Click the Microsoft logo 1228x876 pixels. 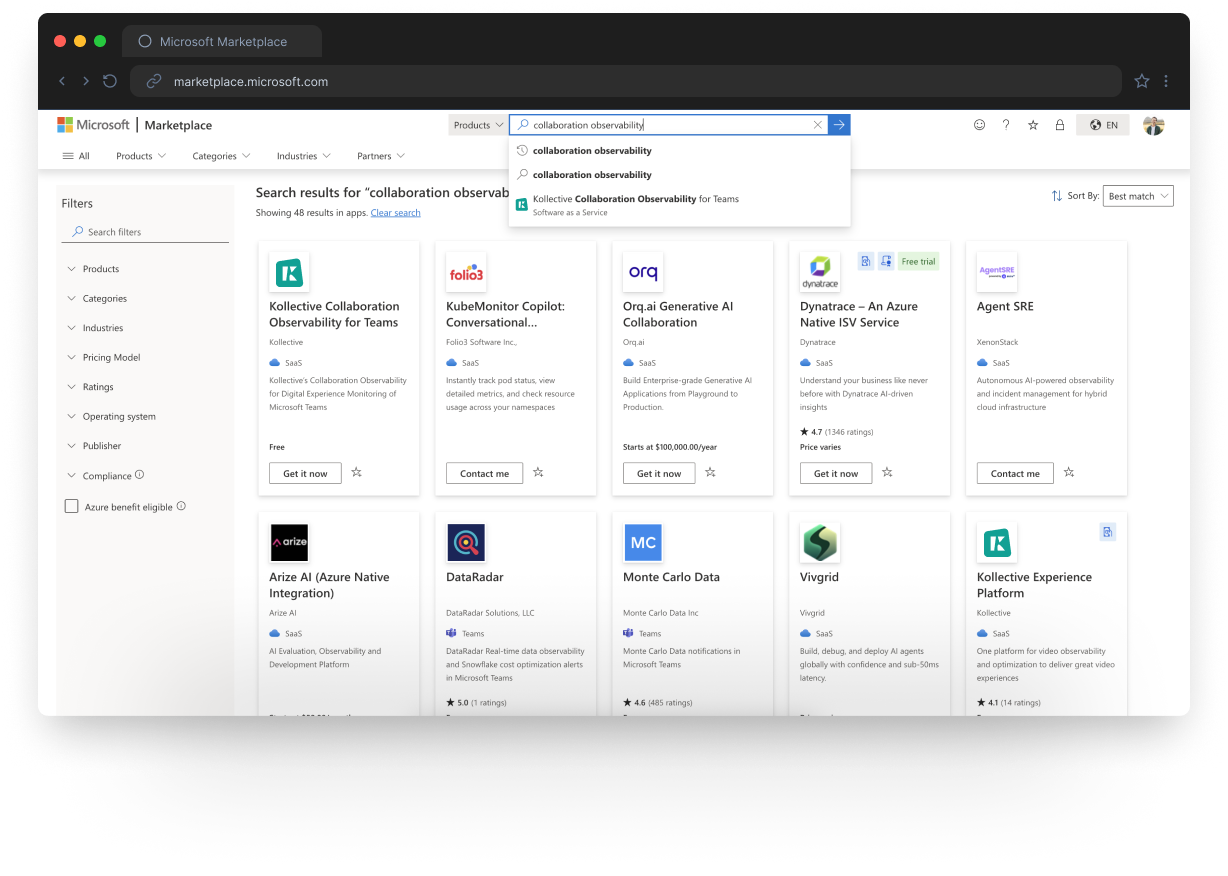94,125
